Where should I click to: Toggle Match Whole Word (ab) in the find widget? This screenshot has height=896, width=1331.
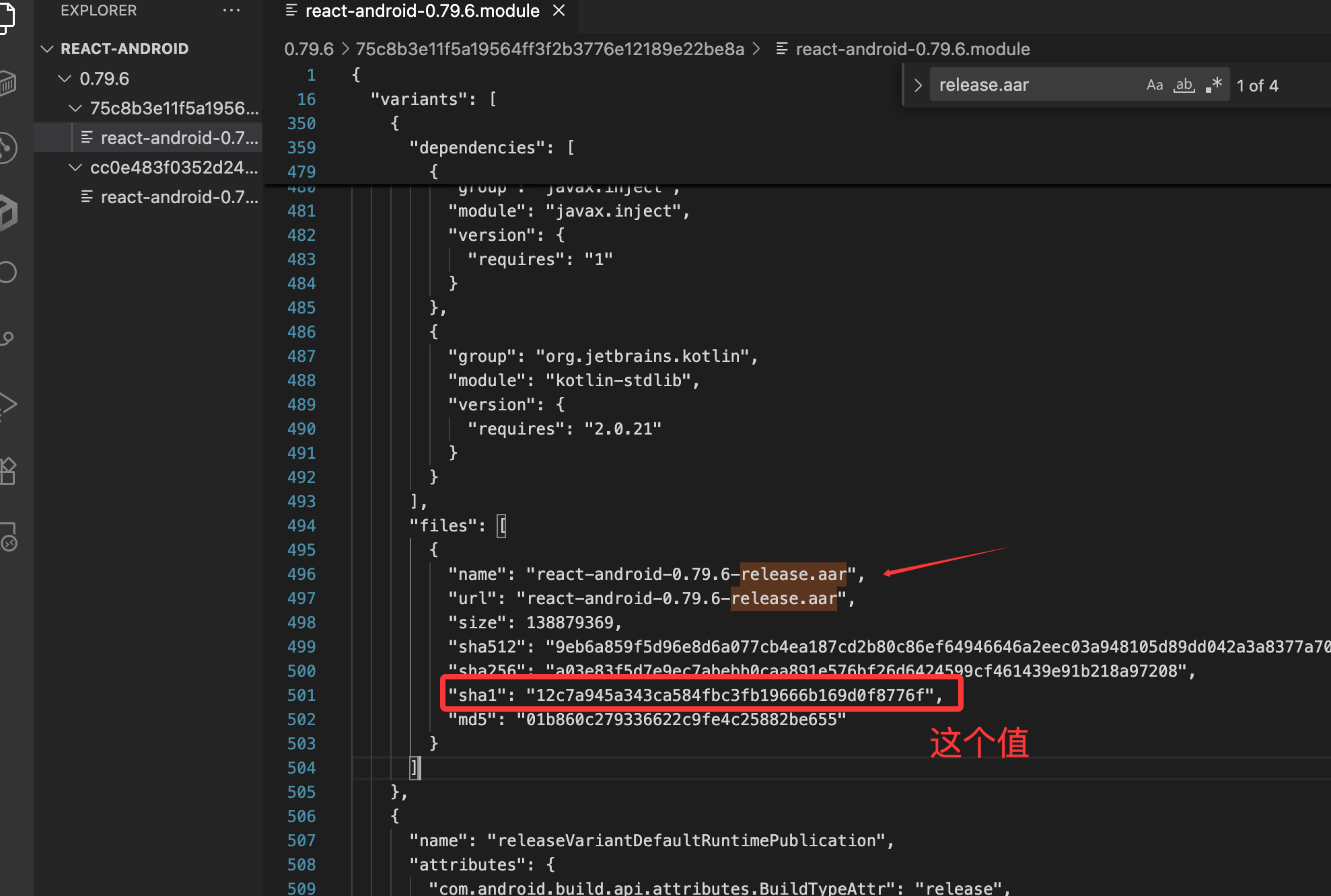[1184, 85]
